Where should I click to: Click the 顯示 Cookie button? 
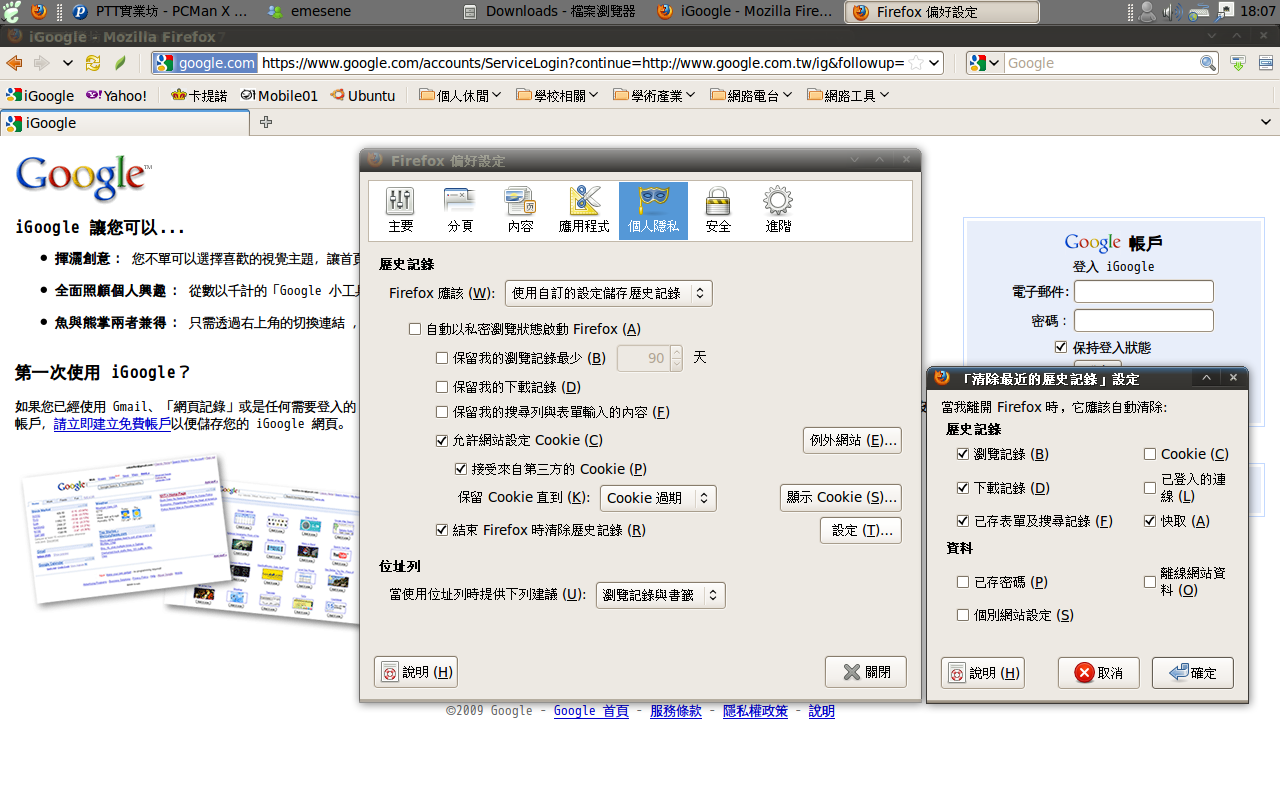tap(840, 497)
